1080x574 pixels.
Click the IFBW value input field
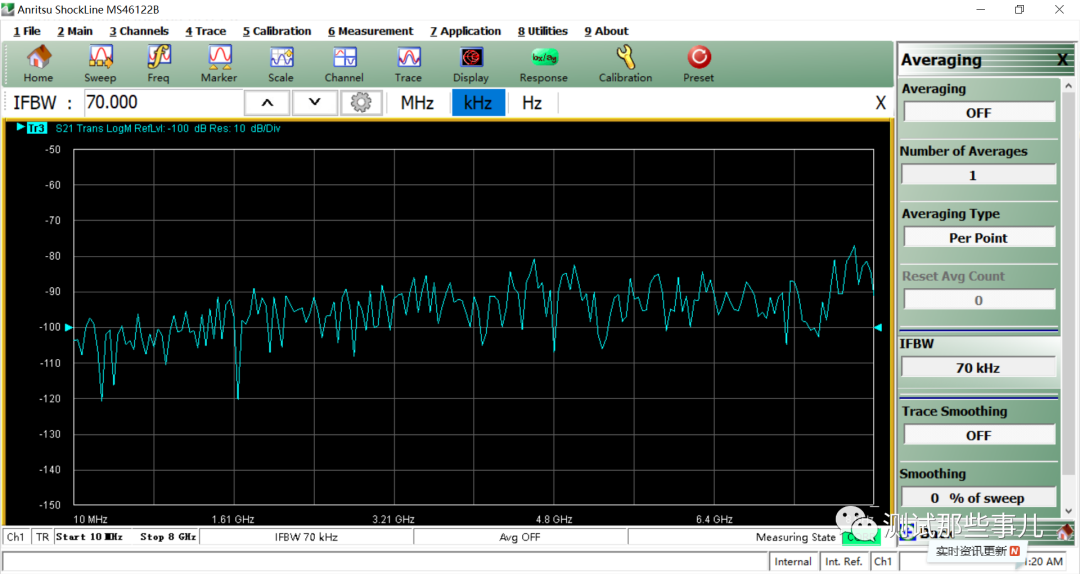(x=163, y=103)
